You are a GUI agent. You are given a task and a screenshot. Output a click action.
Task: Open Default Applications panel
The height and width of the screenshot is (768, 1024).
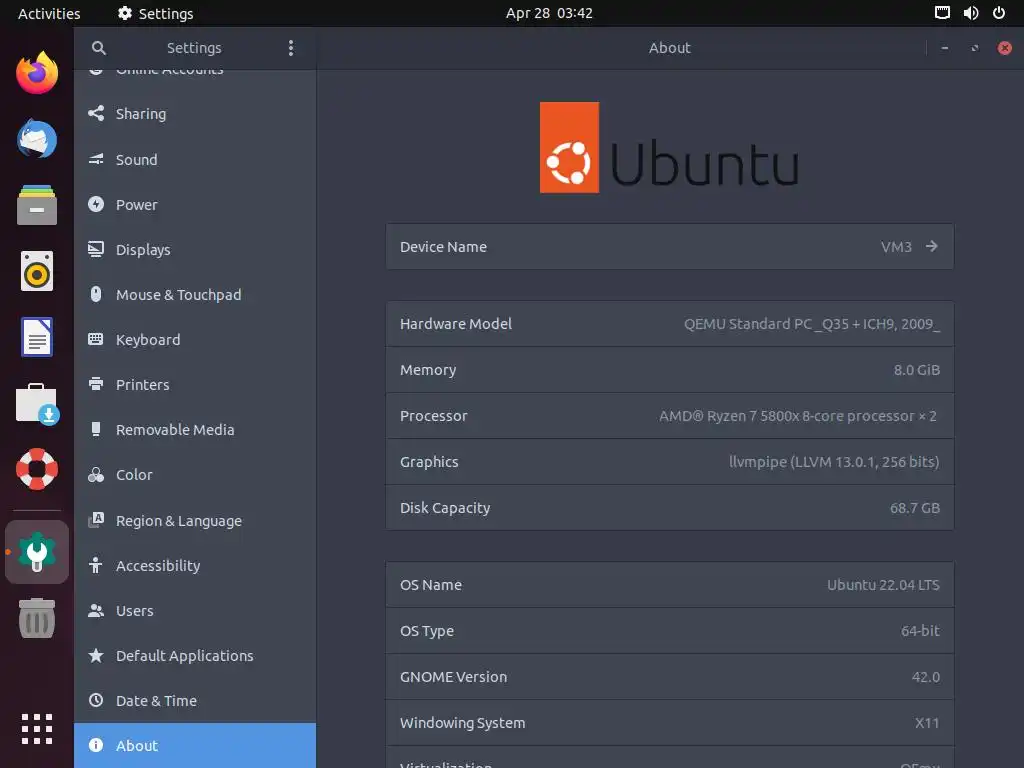click(195, 656)
